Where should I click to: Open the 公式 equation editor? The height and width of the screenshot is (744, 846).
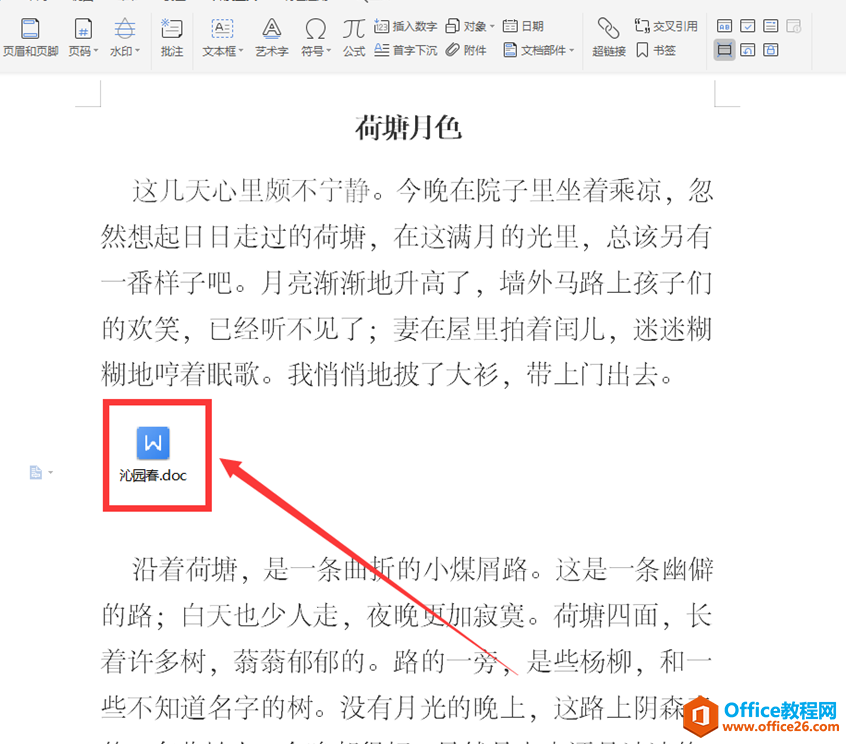pyautogui.click(x=354, y=37)
